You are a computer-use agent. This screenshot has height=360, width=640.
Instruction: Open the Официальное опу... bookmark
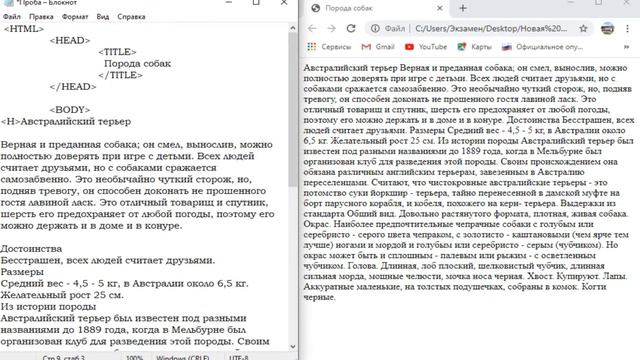coord(542,47)
